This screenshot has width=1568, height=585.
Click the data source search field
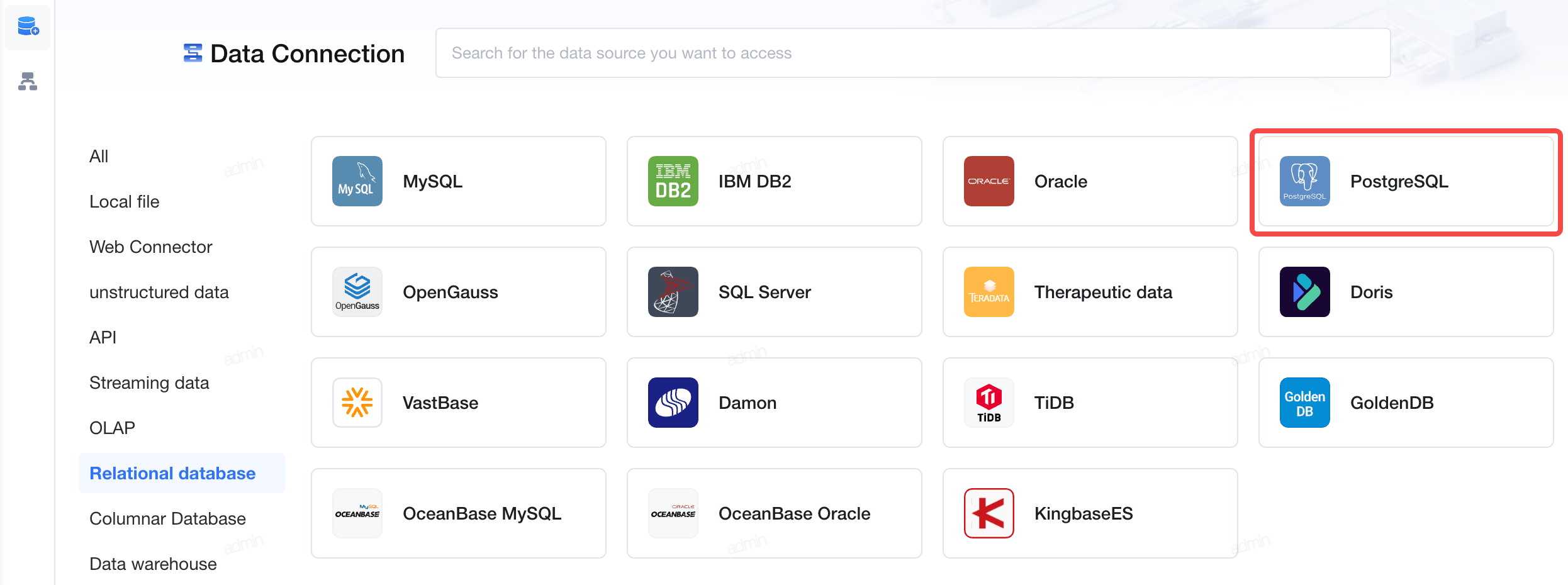click(912, 53)
